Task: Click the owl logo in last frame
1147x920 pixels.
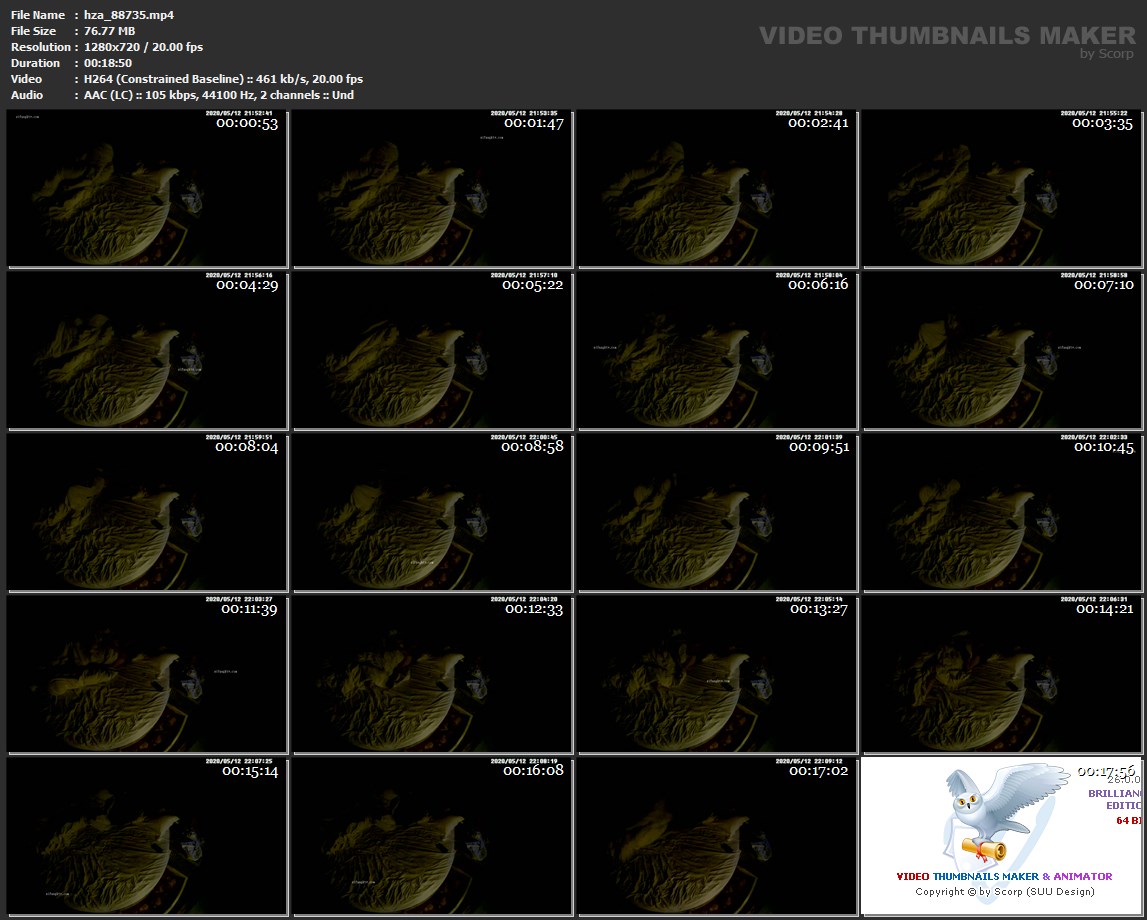Action: 1006,813
